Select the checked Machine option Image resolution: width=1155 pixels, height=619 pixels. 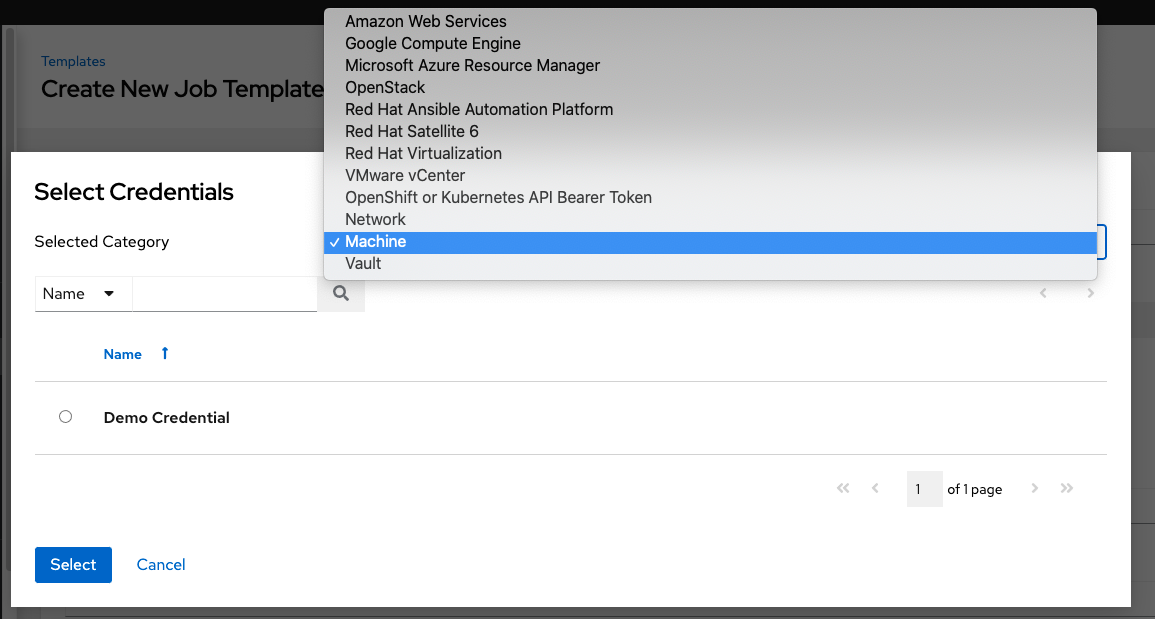click(710, 242)
